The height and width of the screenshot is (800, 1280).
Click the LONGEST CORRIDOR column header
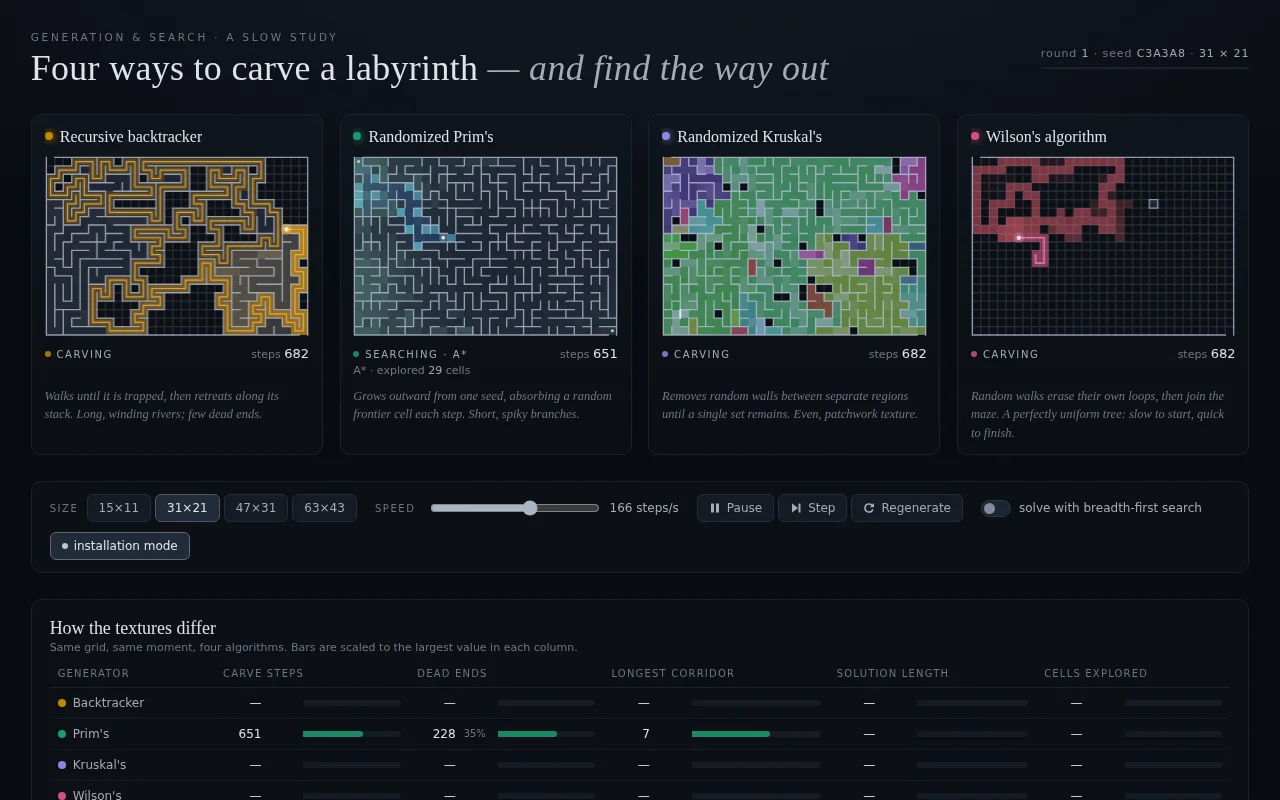673,674
